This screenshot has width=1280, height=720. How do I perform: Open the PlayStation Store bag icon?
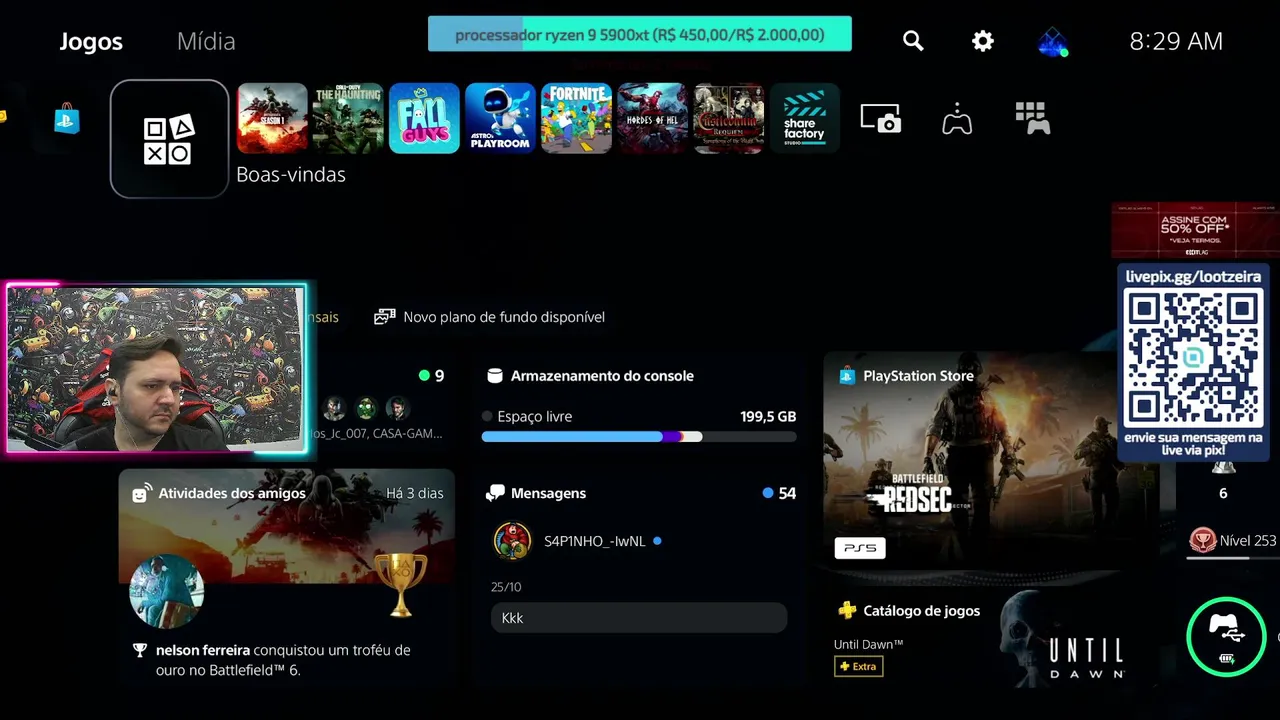[67, 118]
